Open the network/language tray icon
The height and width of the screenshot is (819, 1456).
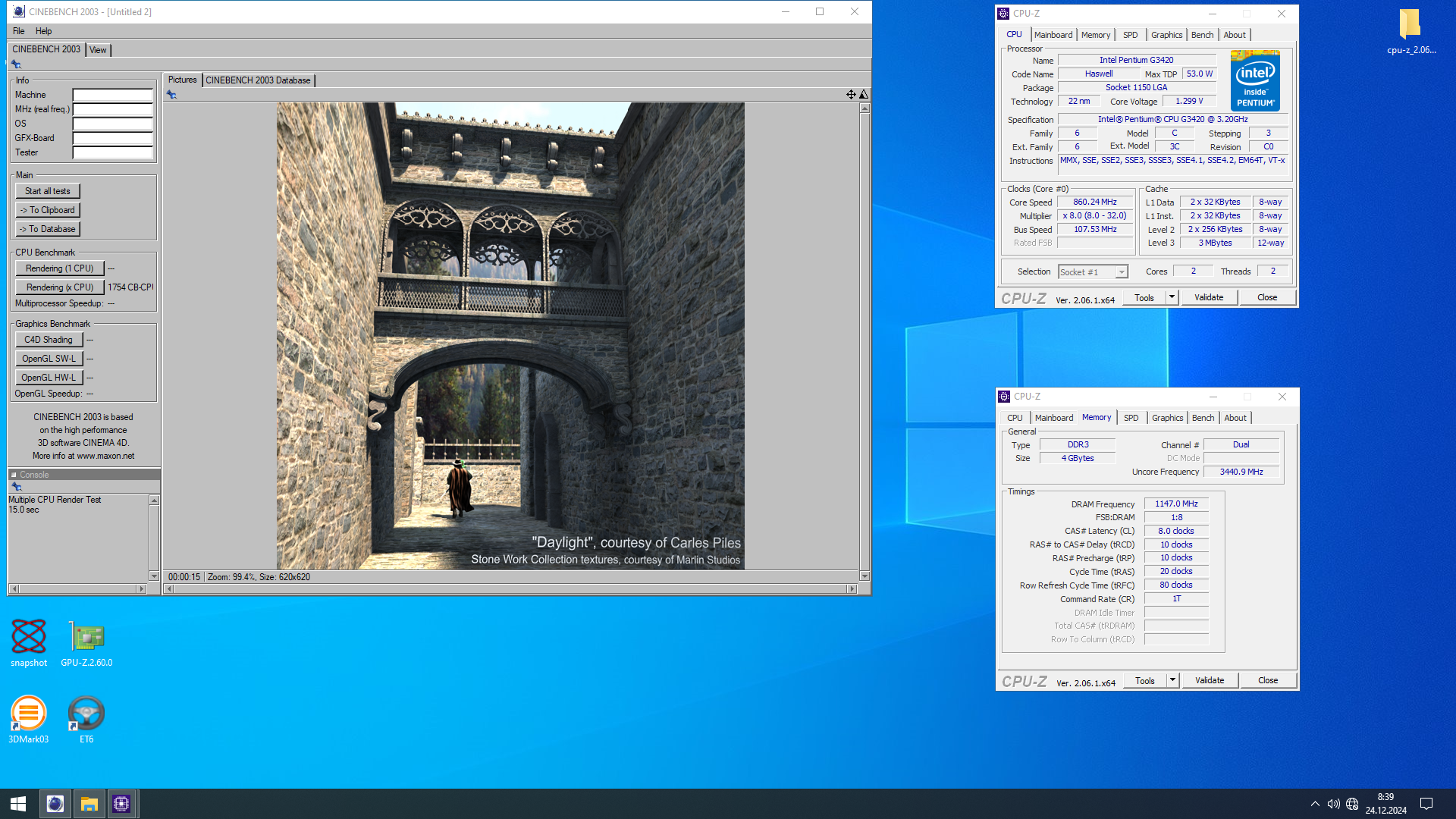click(x=1352, y=804)
